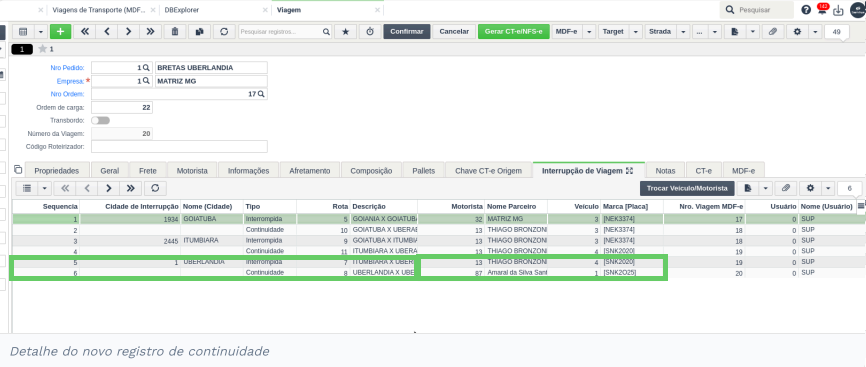The height and width of the screenshot is (367, 866).
Task: Click the Trocar Veículo/Motorista button
Action: (x=688, y=188)
